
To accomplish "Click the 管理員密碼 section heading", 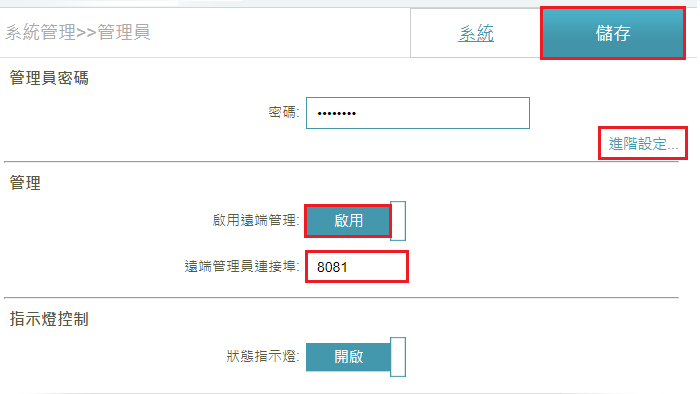I will (x=49, y=78).
